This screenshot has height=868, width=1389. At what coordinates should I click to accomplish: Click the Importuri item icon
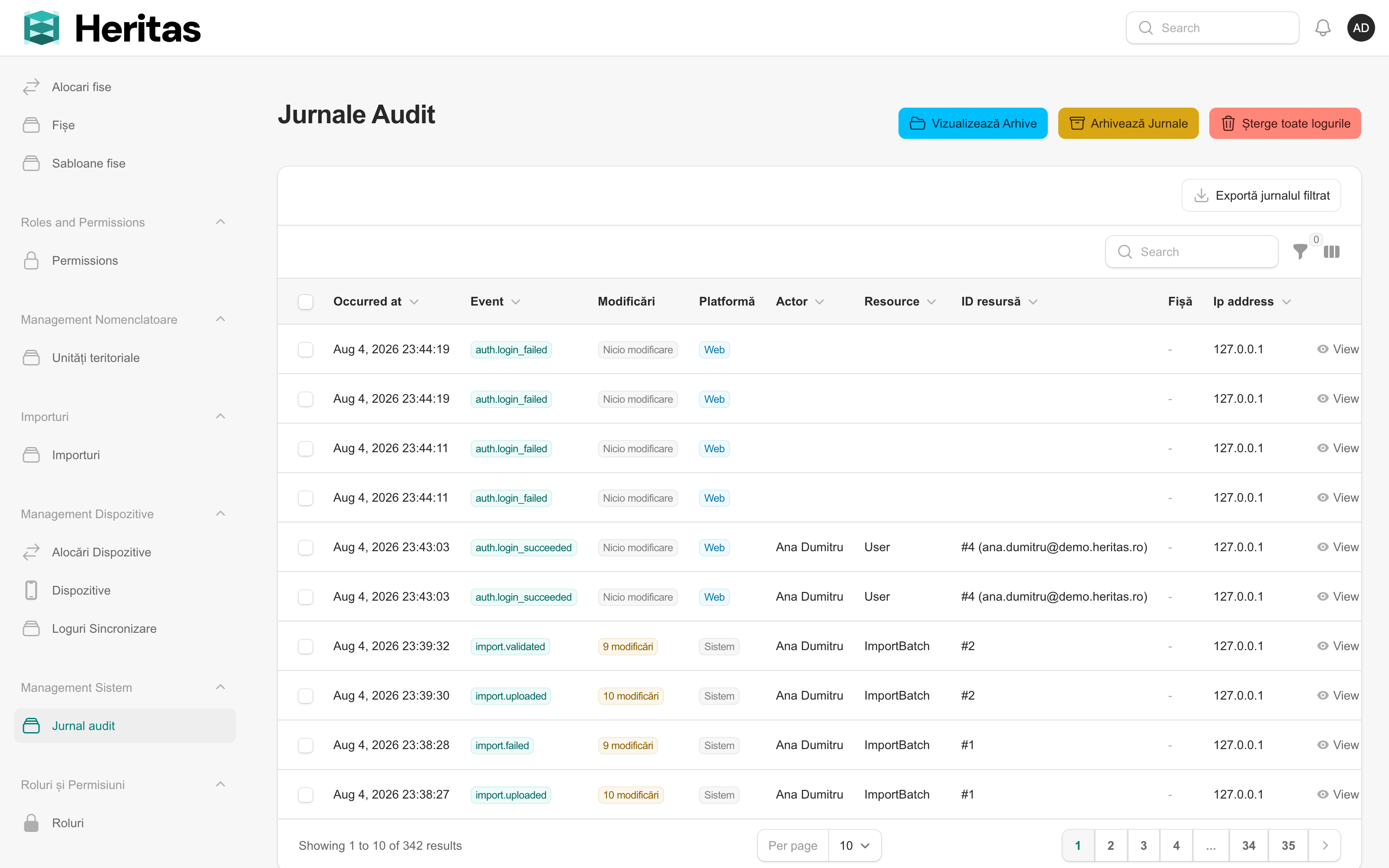click(31, 455)
